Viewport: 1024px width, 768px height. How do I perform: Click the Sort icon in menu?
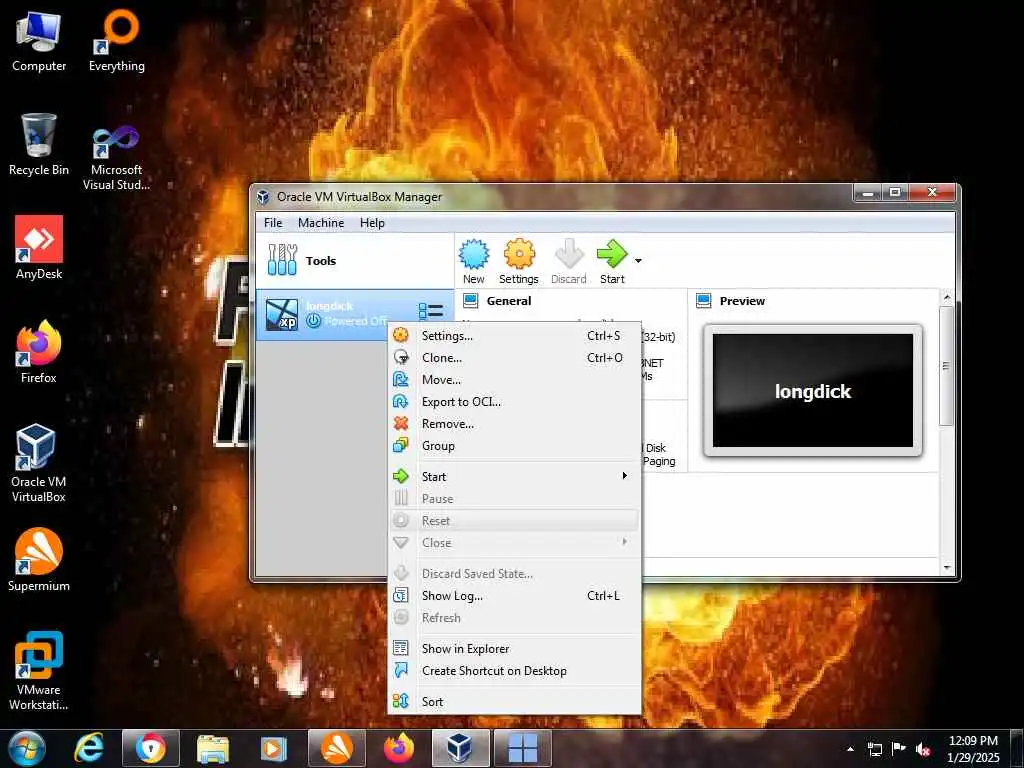click(x=401, y=701)
